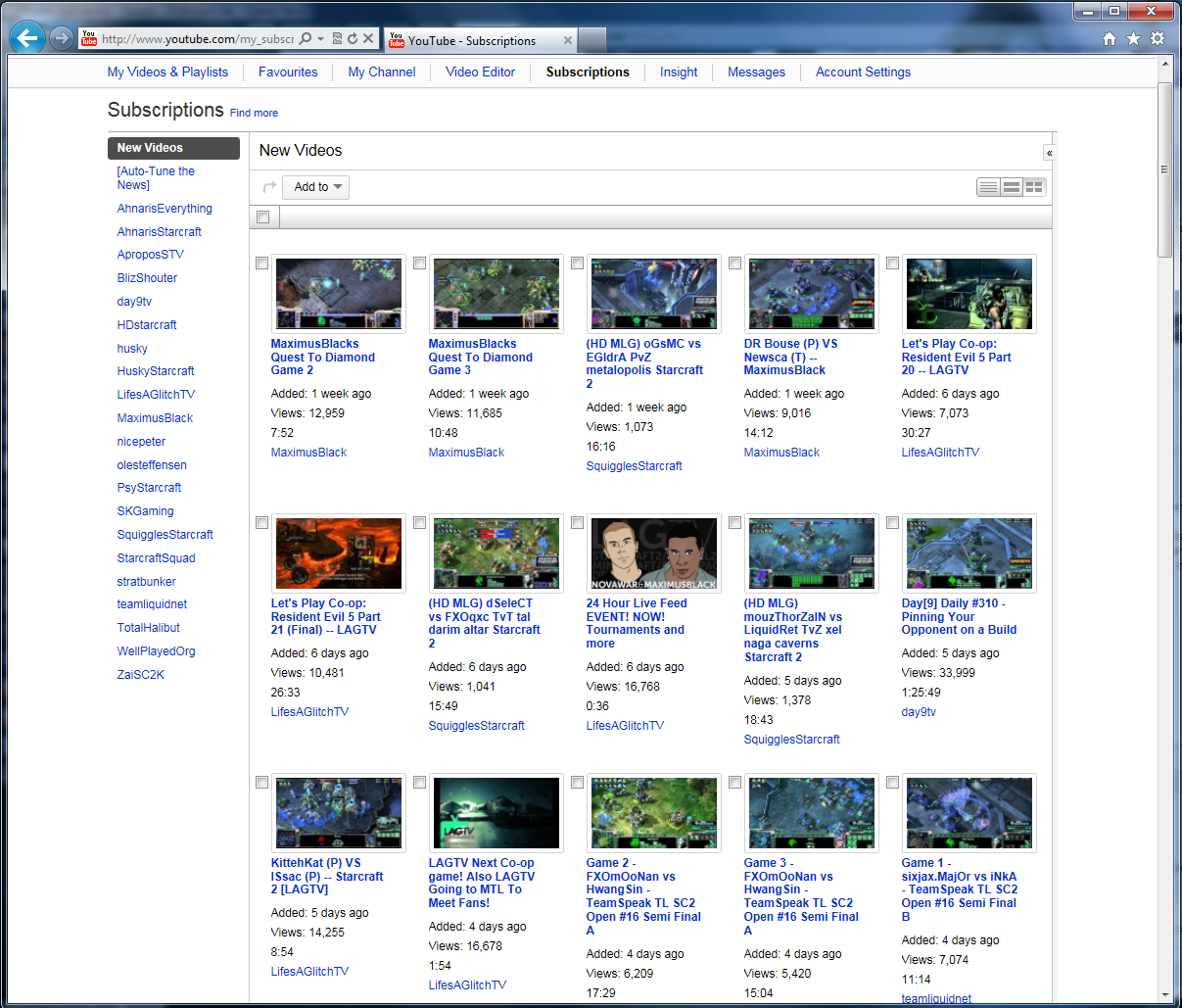Click the browser Forward arrow button
The height and width of the screenshot is (1008, 1182).
click(62, 38)
